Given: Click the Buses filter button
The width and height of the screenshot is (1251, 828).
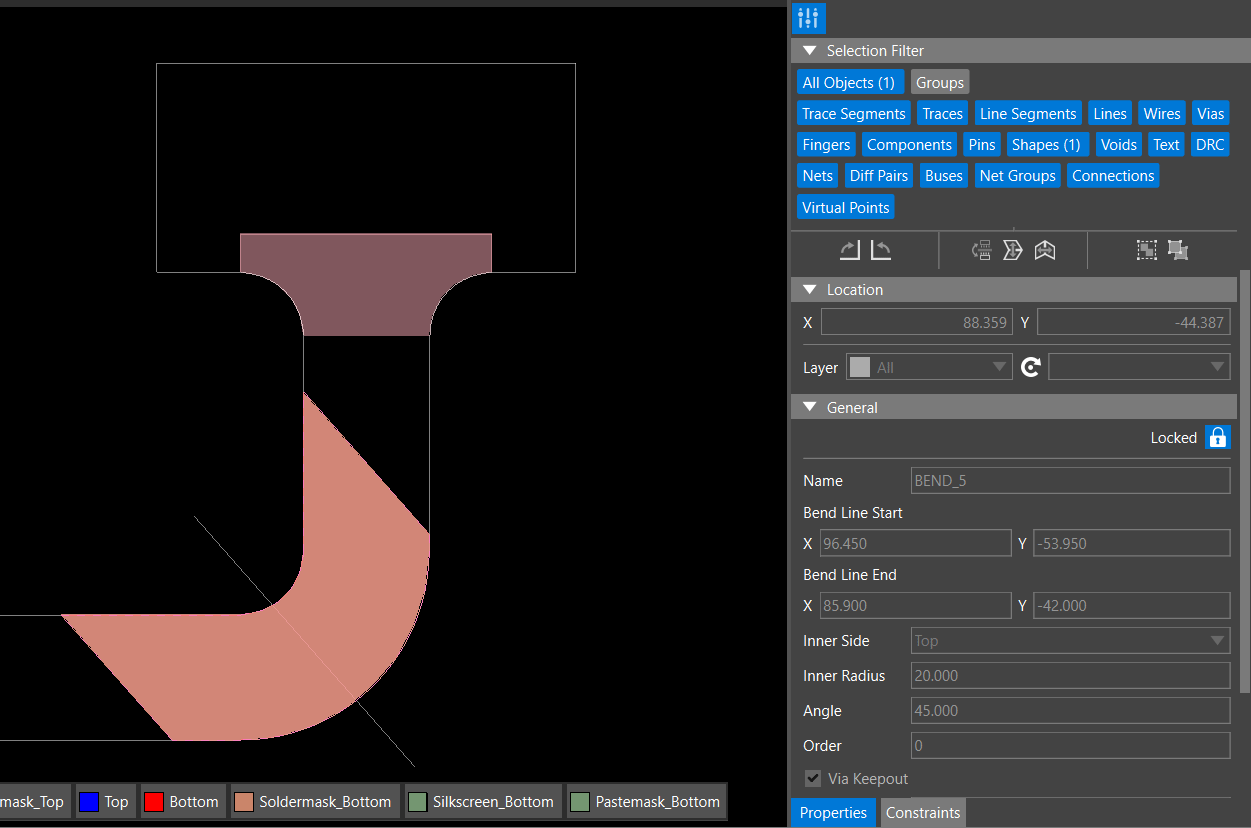Looking at the screenshot, I should pyautogui.click(x=944, y=175).
